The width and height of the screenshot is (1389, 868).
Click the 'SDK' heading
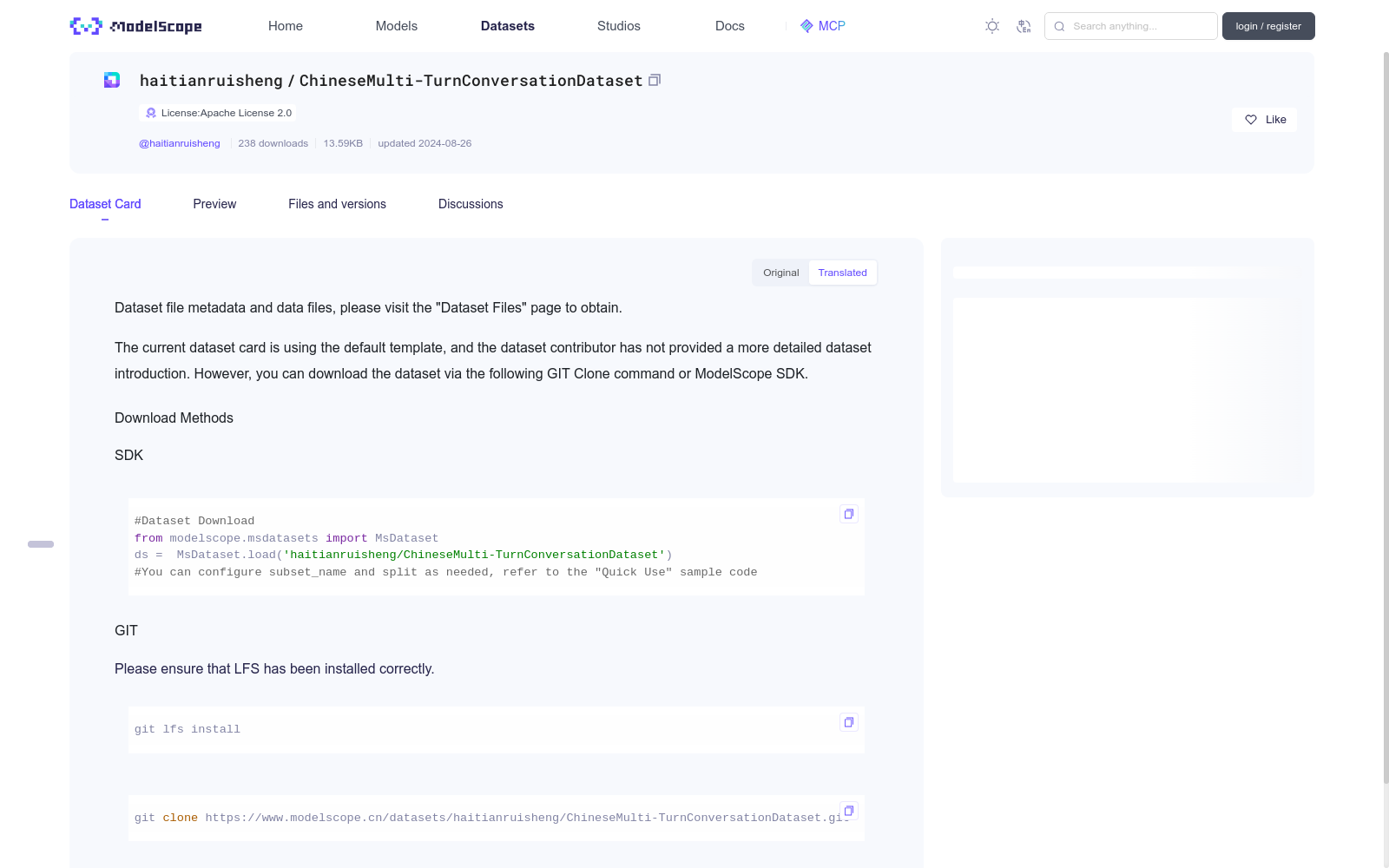pos(128,455)
